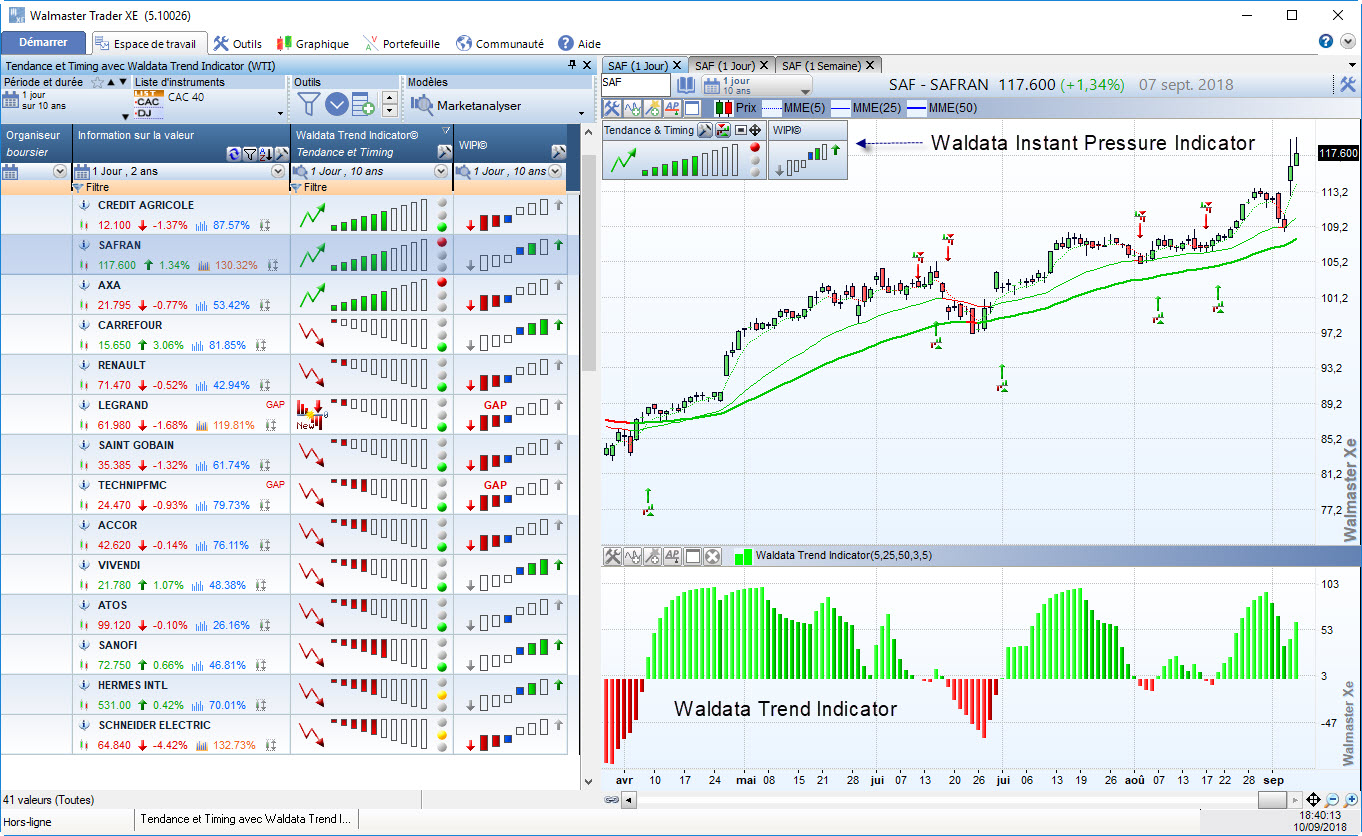Select the Espace de travail tab
Screen dimensions: 1362x836
click(150, 43)
